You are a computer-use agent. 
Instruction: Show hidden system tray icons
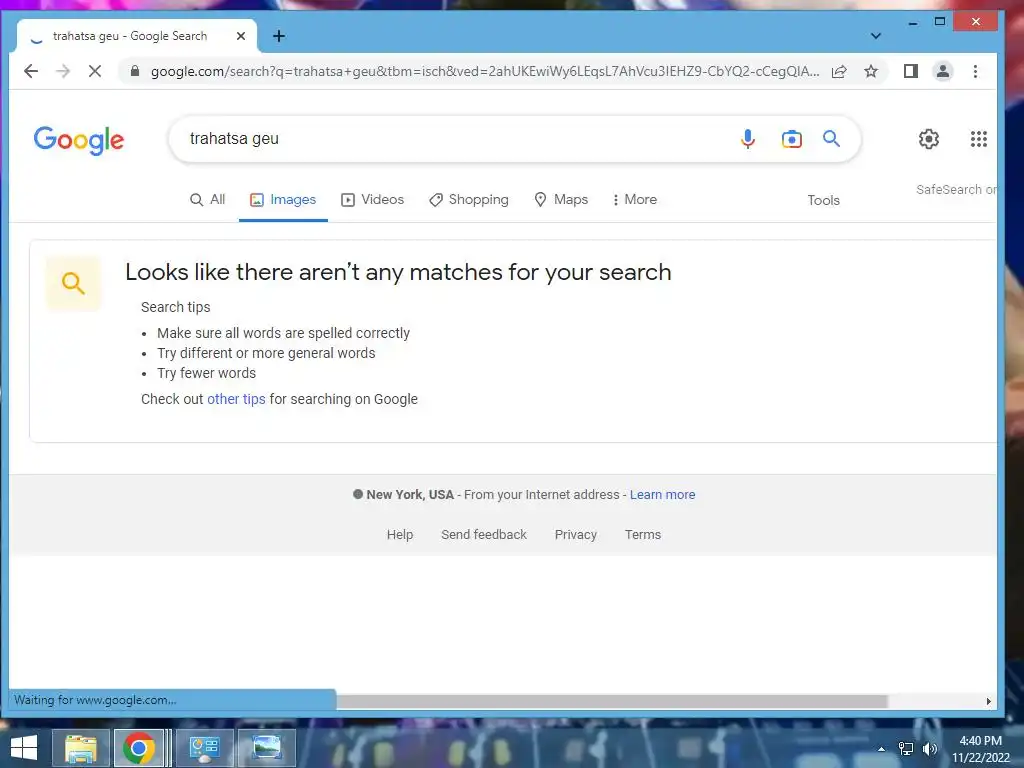(882, 749)
